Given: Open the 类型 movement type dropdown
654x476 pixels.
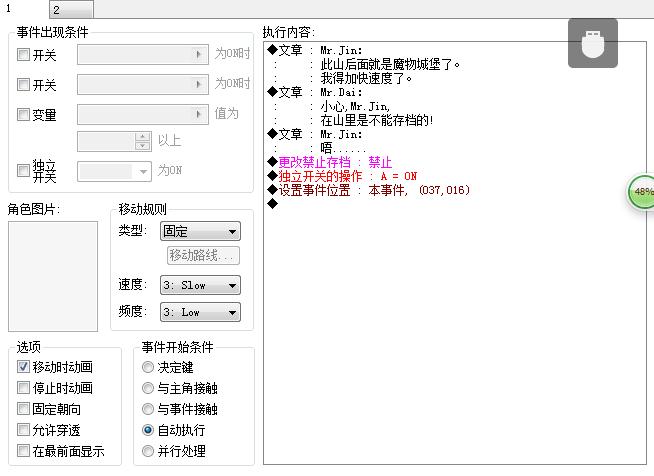Looking at the screenshot, I should (x=200, y=231).
